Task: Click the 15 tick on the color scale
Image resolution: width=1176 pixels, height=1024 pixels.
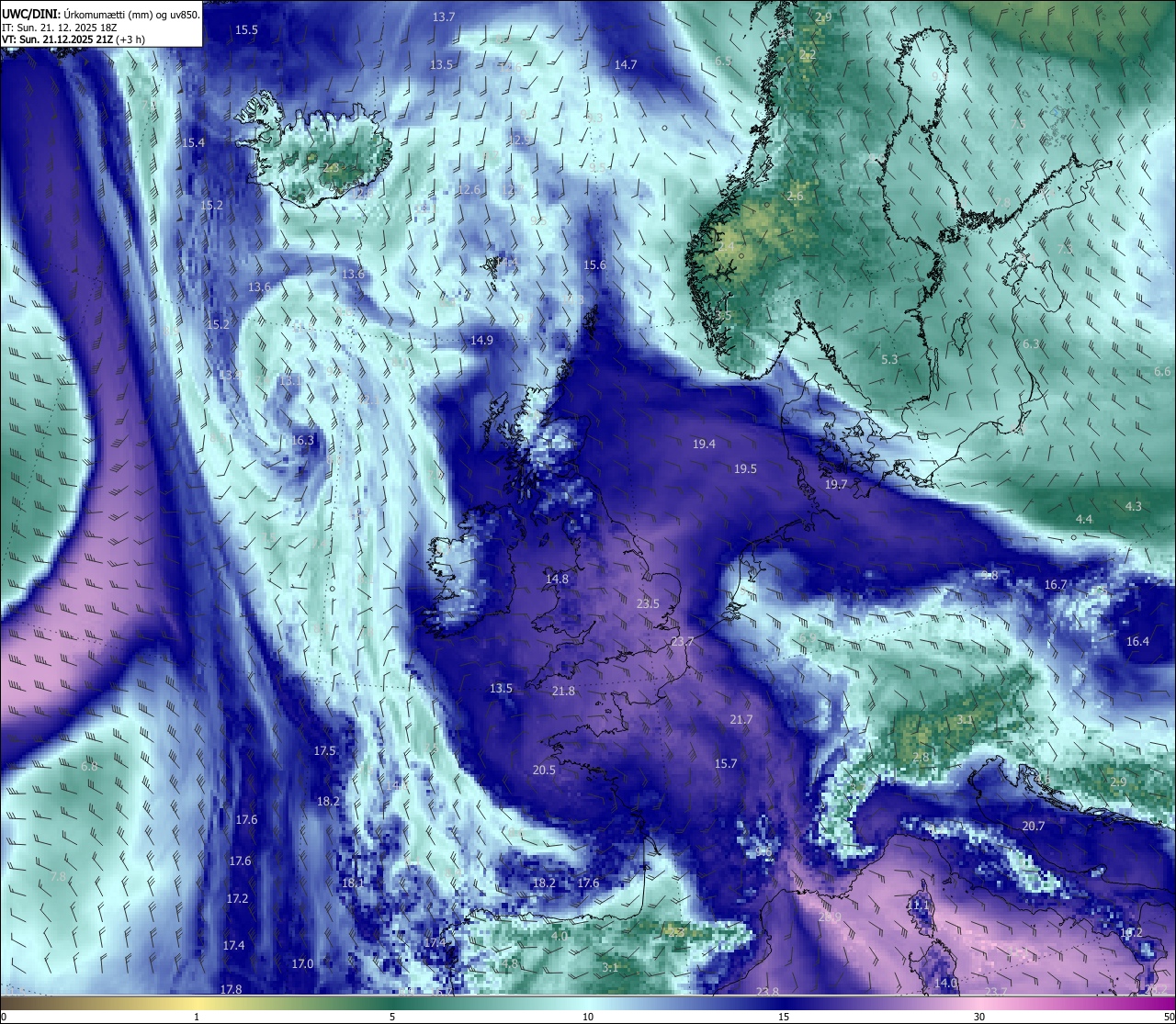Action: pos(784,1017)
